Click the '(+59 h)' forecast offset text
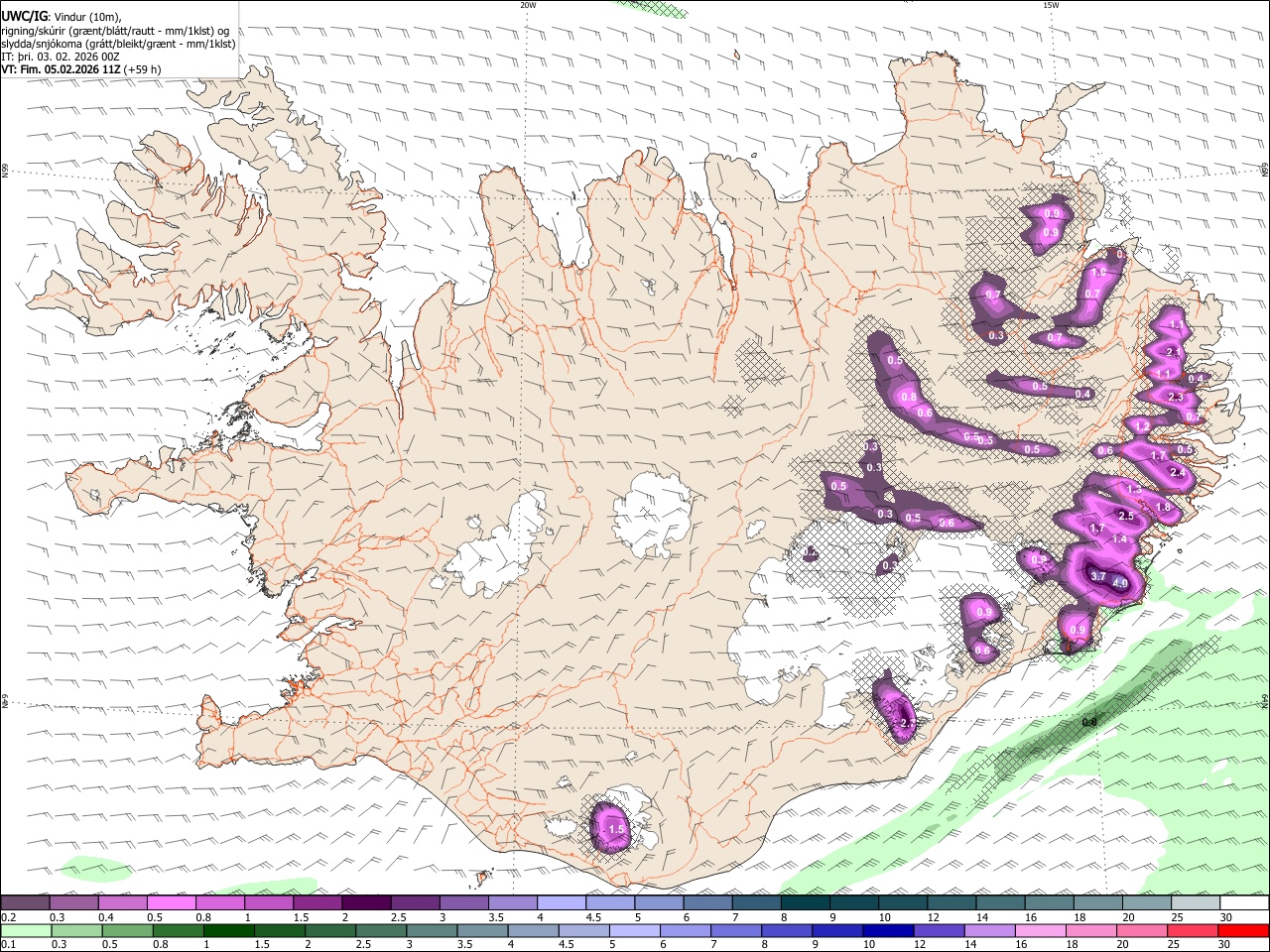The height and width of the screenshot is (952, 1270). pyautogui.click(x=143, y=69)
